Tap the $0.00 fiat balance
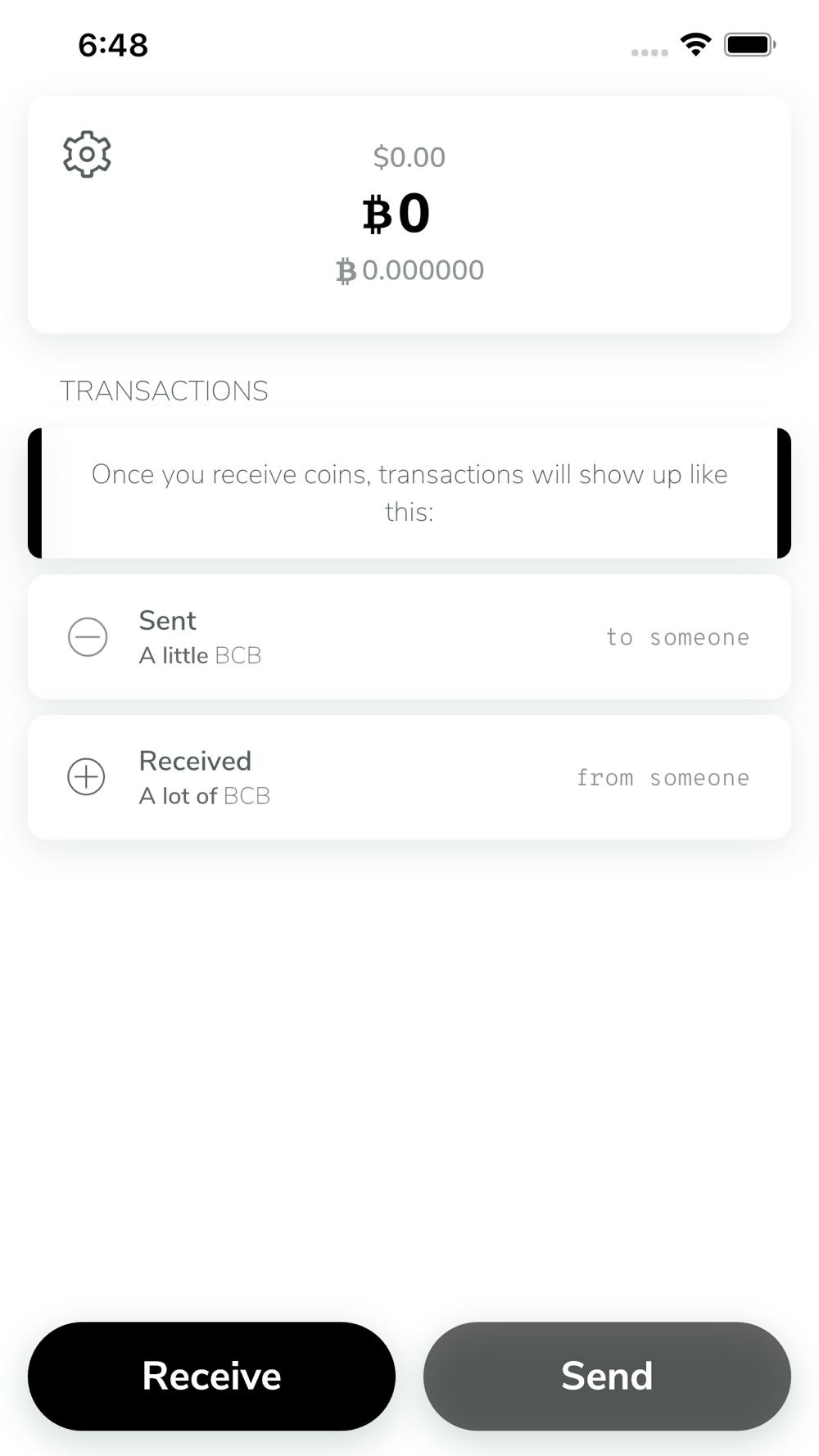This screenshot has height=1456, width=819. point(409,157)
